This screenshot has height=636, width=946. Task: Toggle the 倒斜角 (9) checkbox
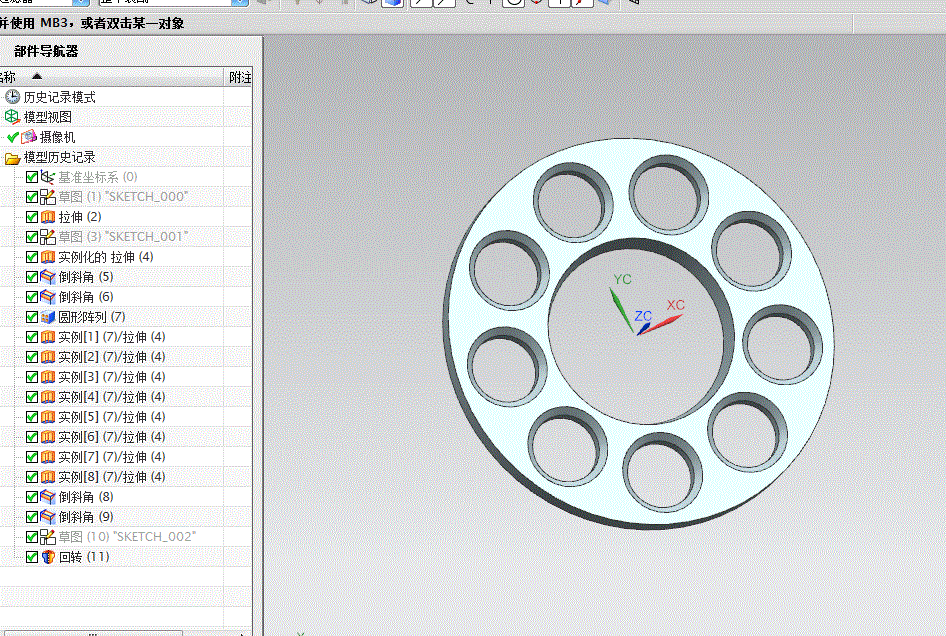coord(32,517)
